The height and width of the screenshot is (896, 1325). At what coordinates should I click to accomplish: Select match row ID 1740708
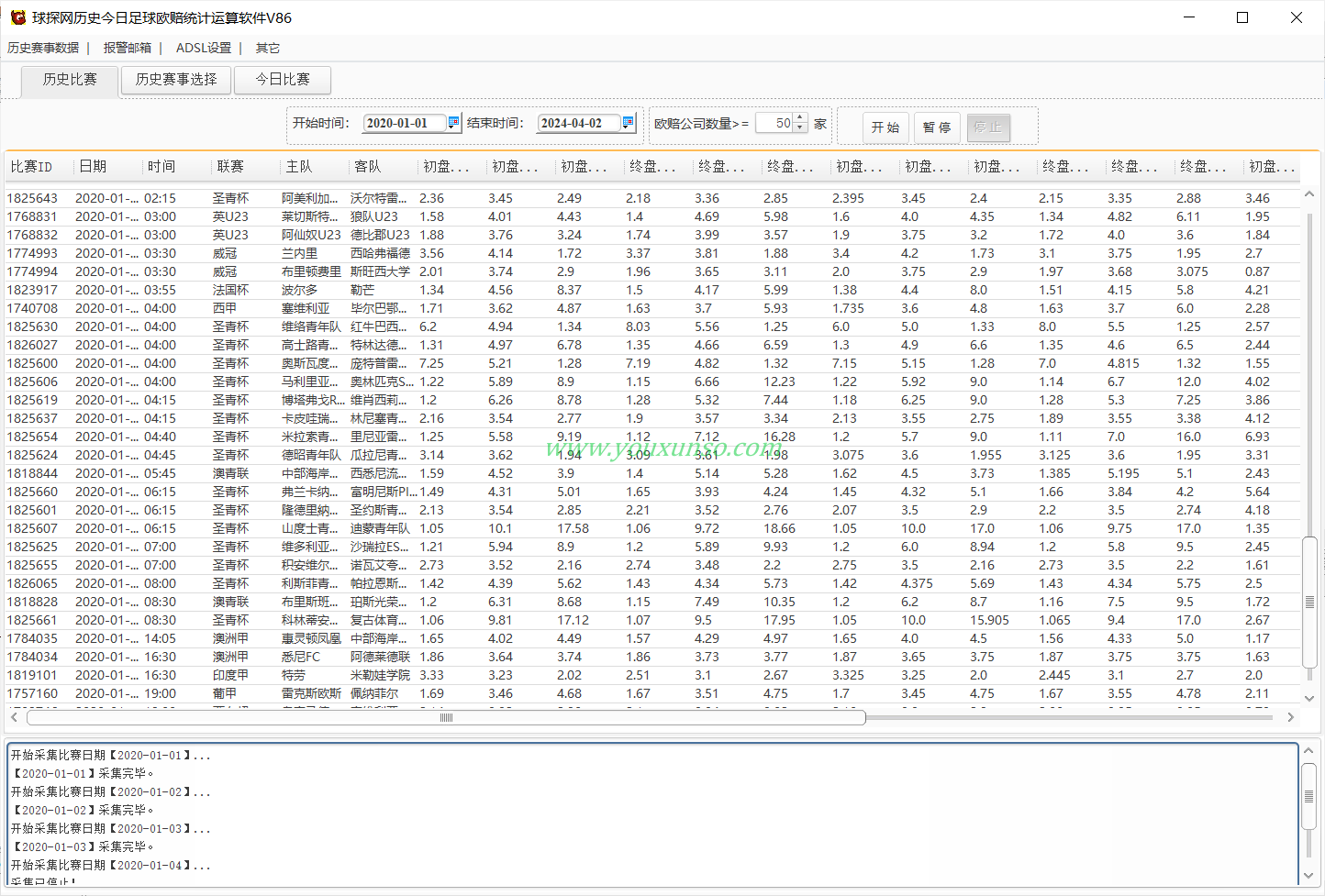tap(652, 308)
